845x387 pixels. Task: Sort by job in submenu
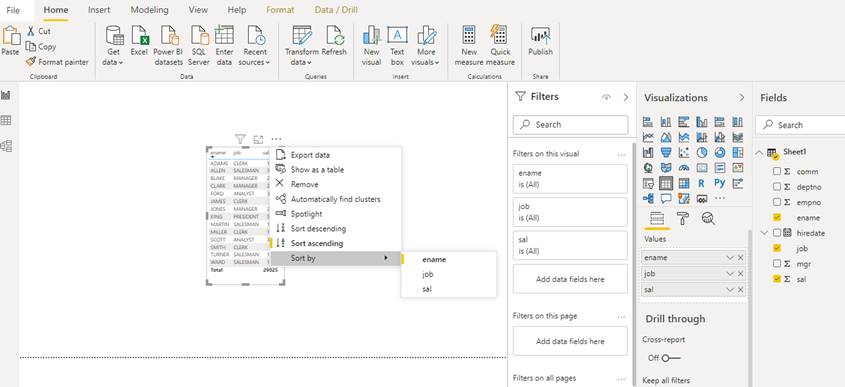point(428,274)
